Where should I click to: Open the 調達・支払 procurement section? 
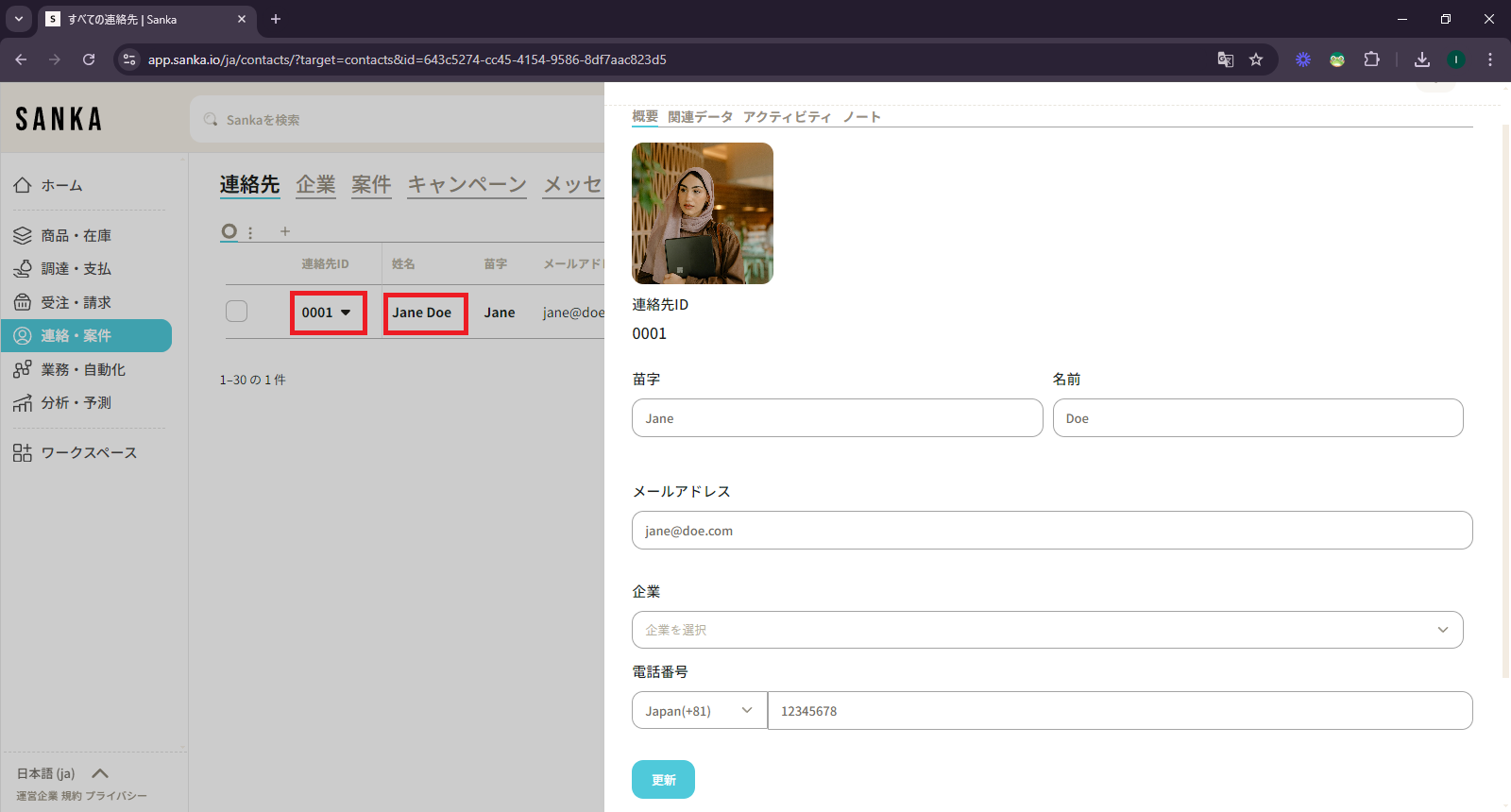tap(76, 269)
